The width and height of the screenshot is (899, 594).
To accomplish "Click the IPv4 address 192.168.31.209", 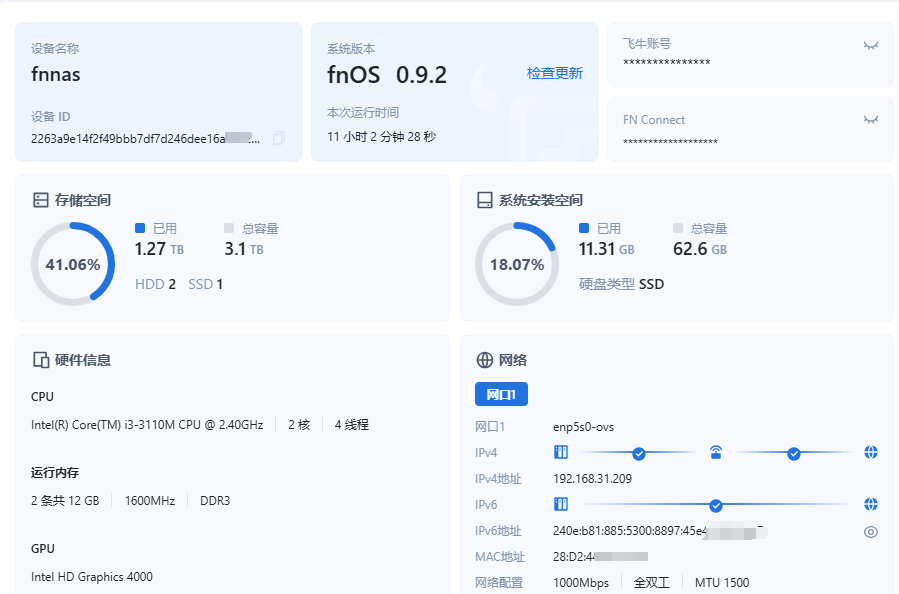I will pos(592,479).
